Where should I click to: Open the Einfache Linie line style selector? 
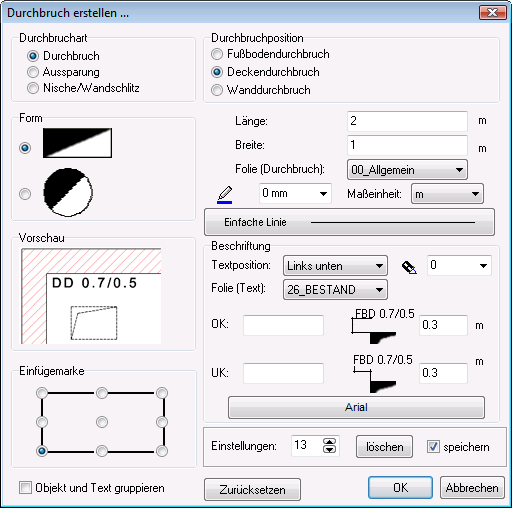coord(349,222)
